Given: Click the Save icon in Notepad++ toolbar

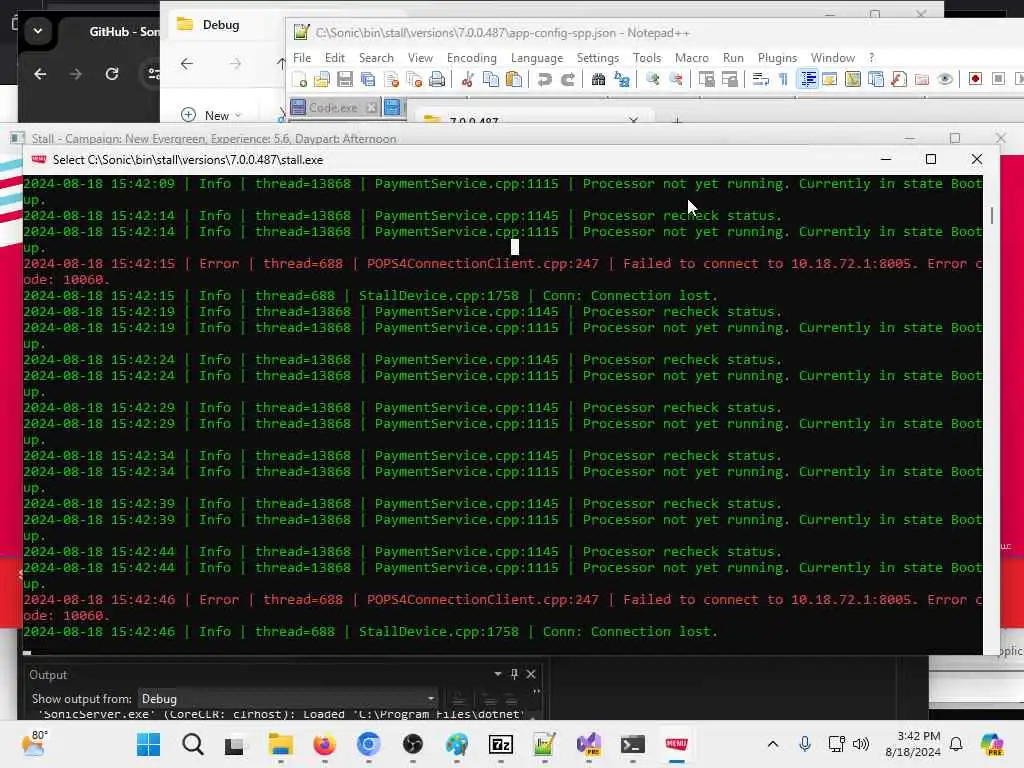Looking at the screenshot, I should click(345, 80).
